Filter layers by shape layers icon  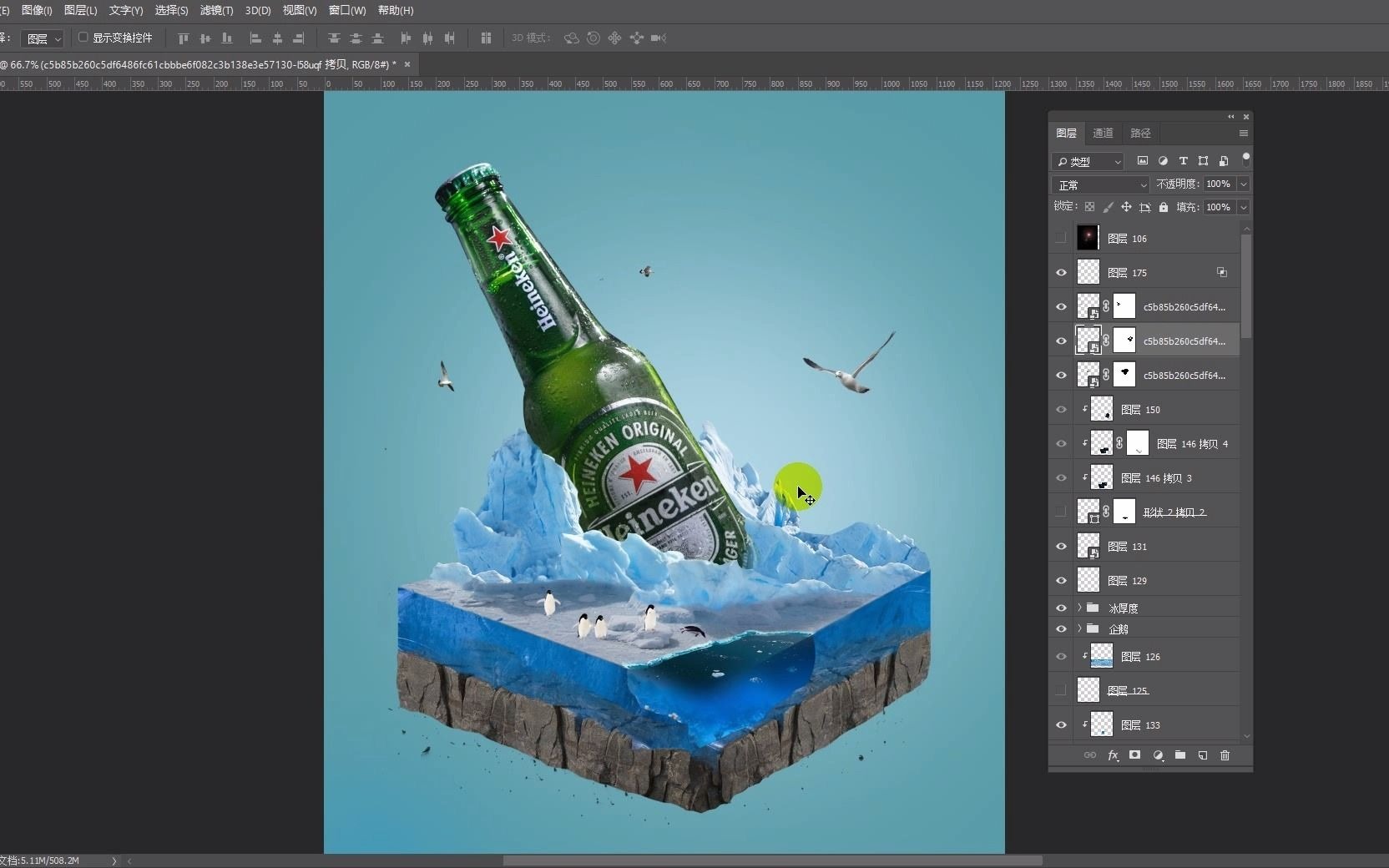click(x=1203, y=161)
